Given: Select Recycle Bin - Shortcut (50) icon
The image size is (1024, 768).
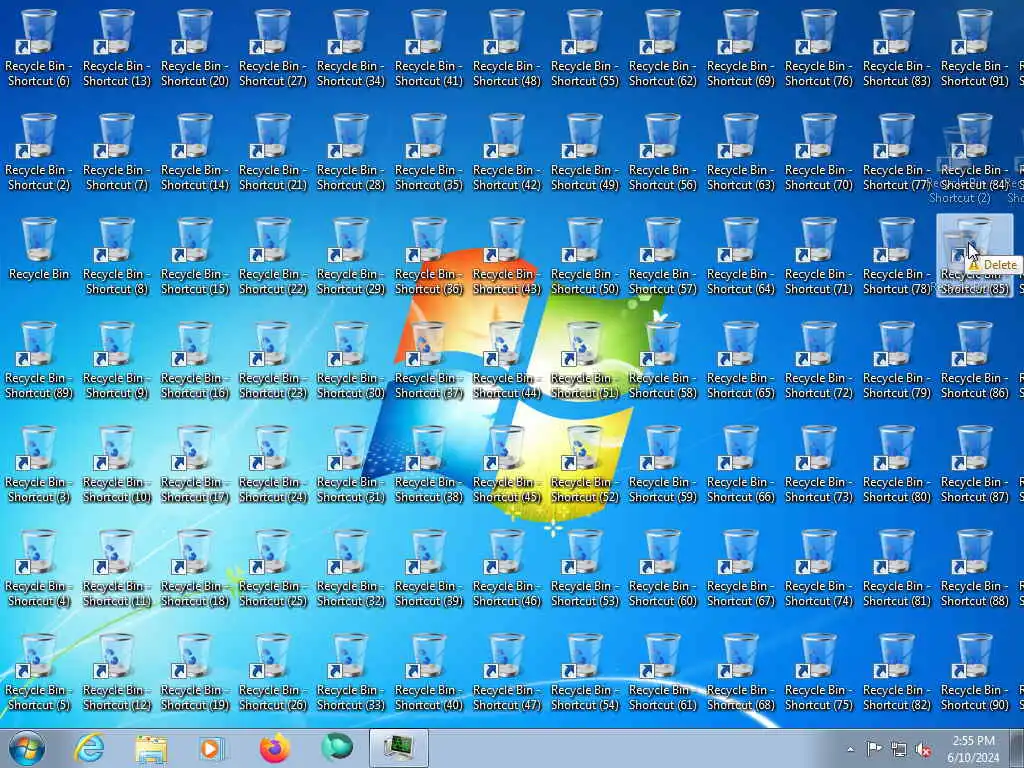Looking at the screenshot, I should (x=584, y=257).
